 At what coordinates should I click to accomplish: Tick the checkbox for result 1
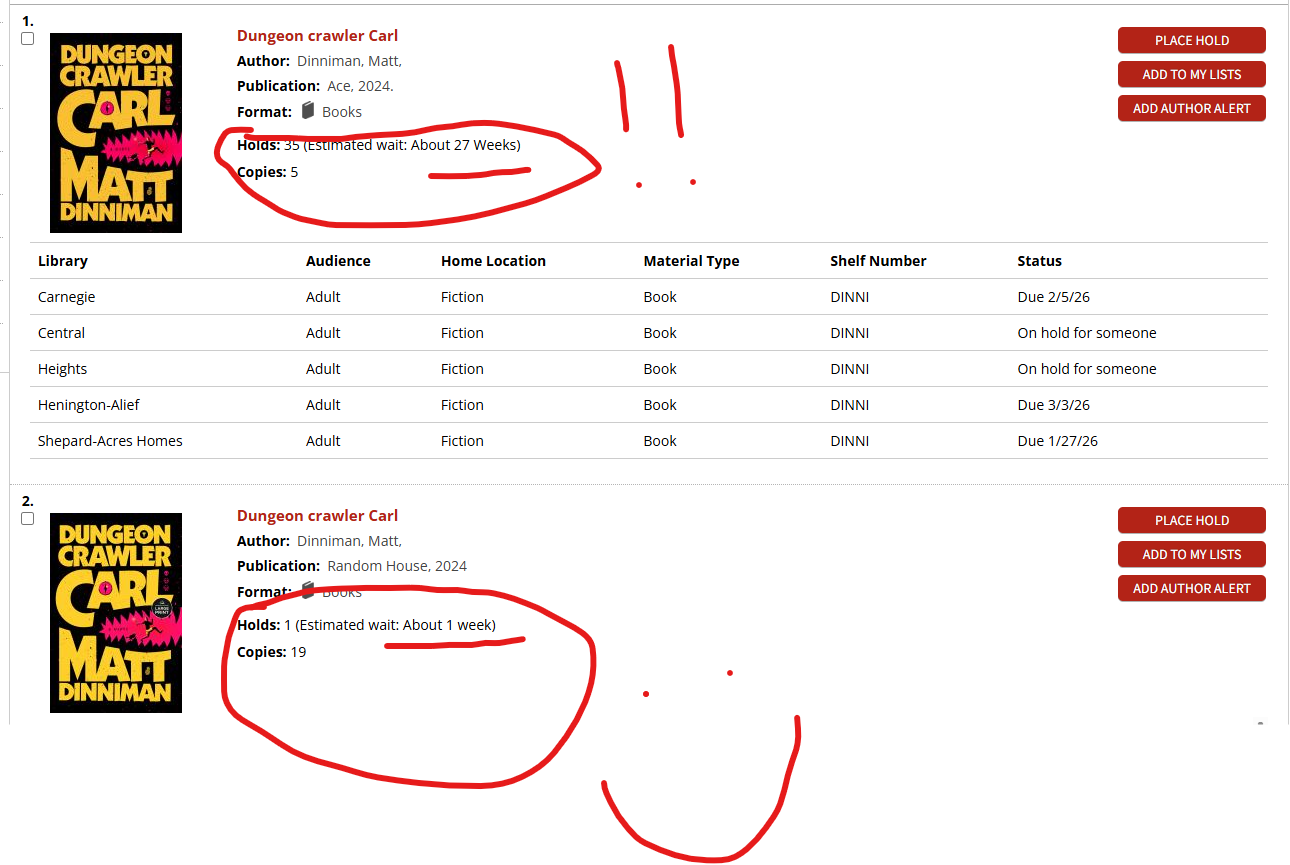[x=28, y=39]
